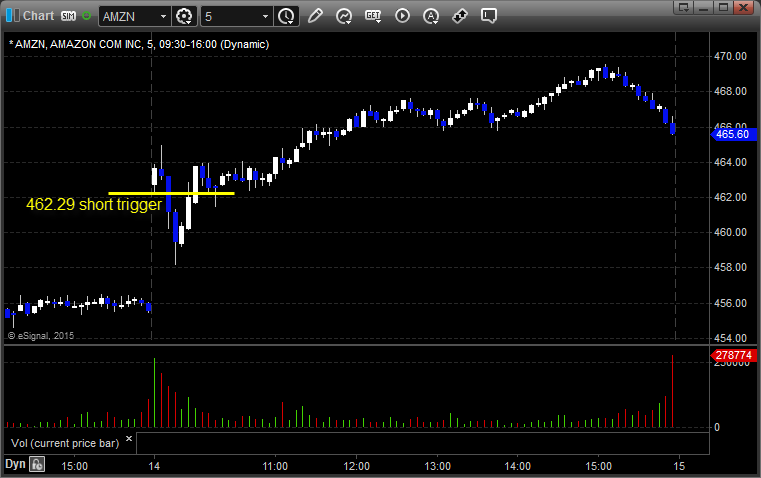Image resolution: width=761 pixels, height=478 pixels.
Task: Toggle the SIM trading mode badge
Action: point(68,16)
